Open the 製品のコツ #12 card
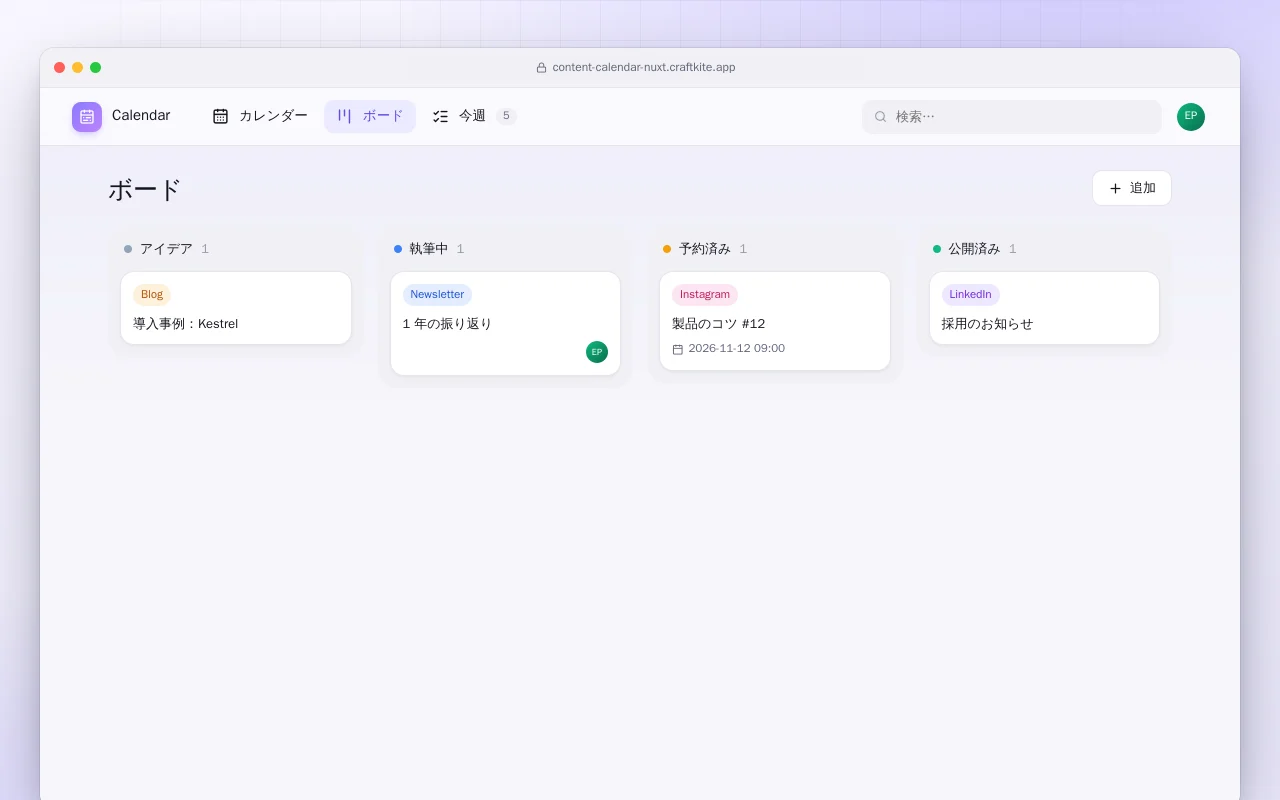1280x800 pixels. pos(775,321)
